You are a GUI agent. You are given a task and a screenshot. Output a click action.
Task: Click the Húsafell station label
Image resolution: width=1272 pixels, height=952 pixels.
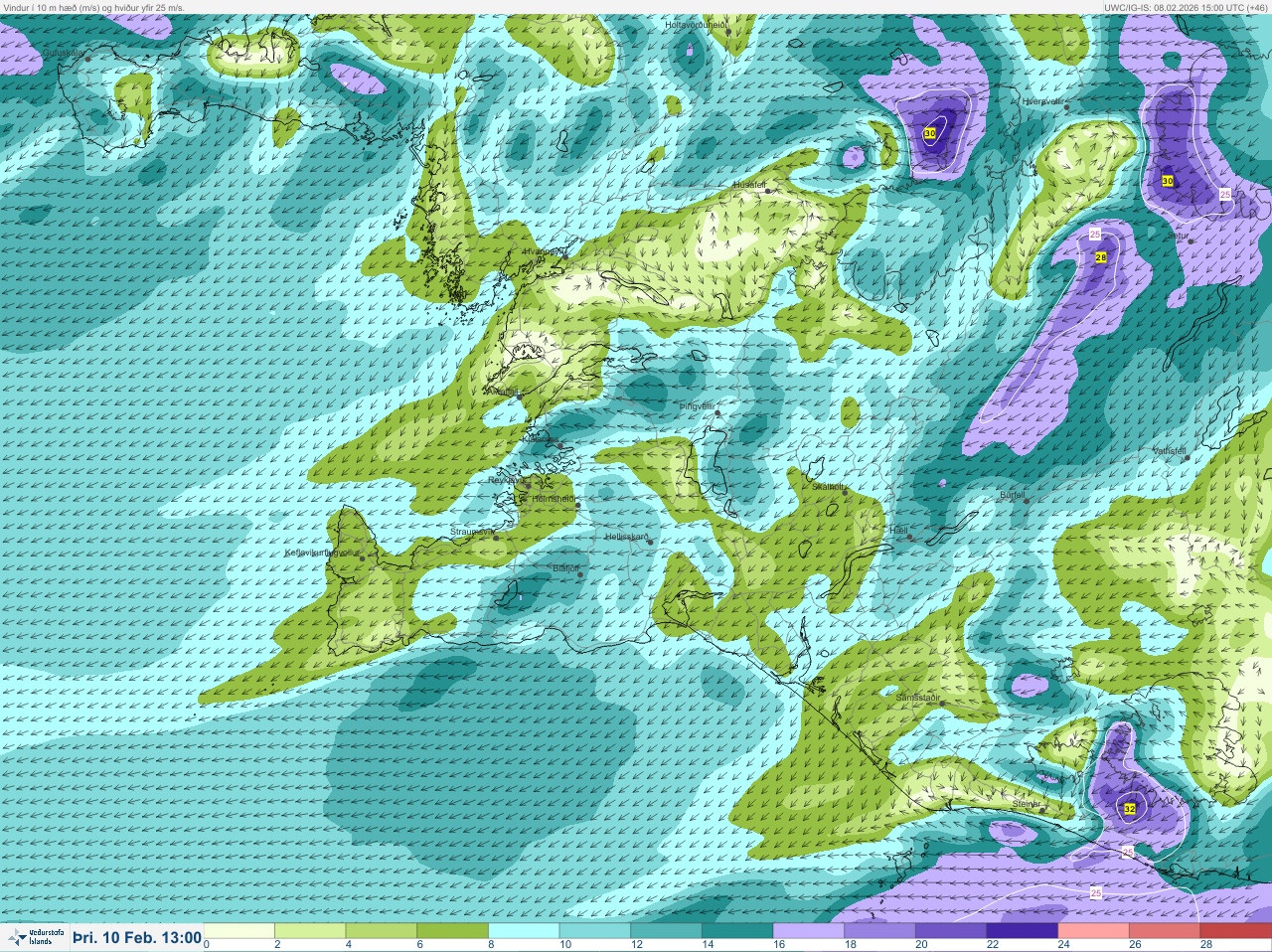[749, 185]
